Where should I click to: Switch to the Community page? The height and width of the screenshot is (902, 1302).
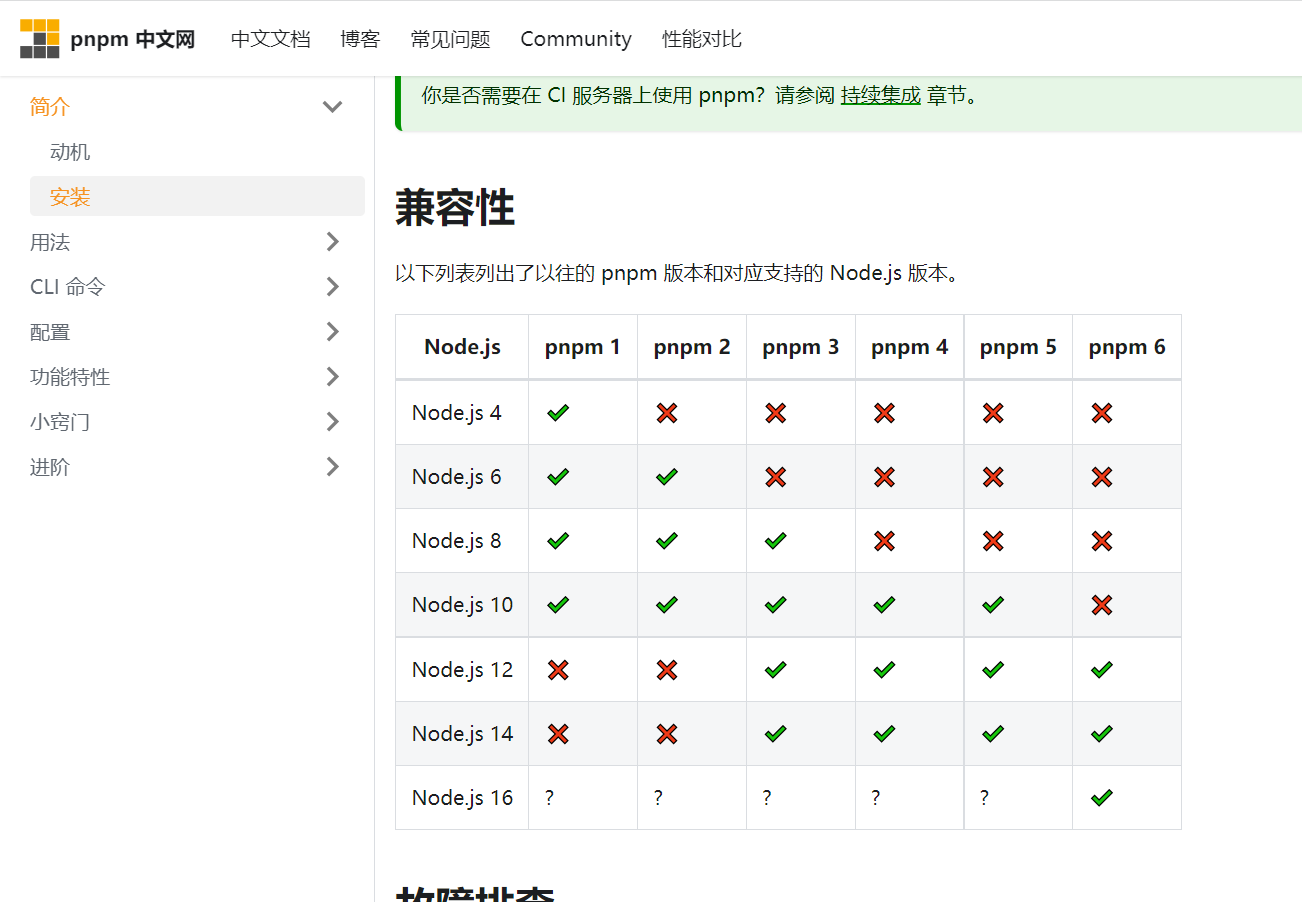575,38
